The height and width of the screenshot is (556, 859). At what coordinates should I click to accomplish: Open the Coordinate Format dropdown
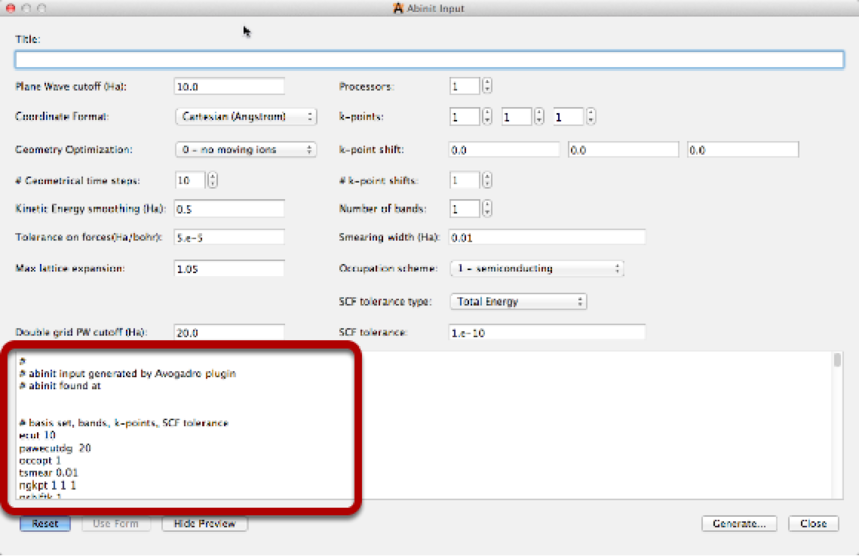(246, 117)
